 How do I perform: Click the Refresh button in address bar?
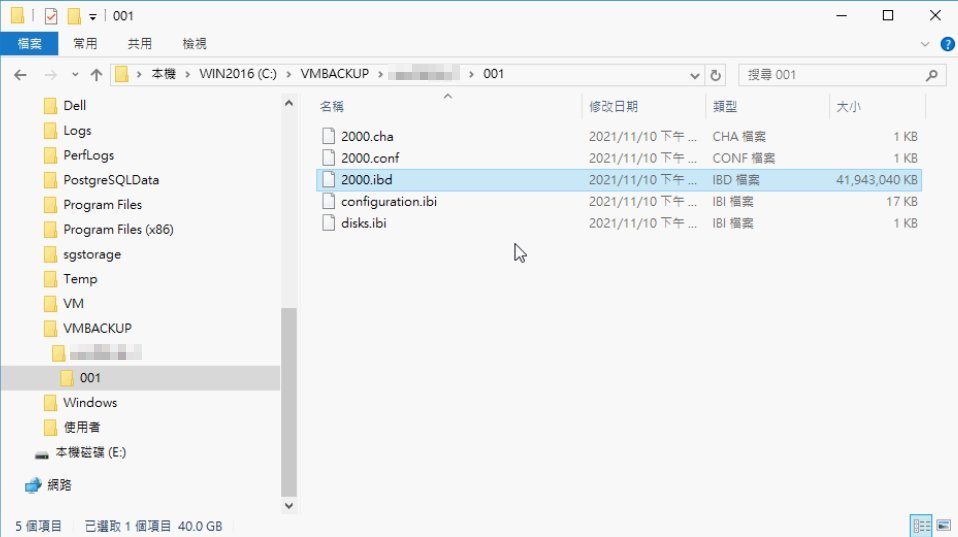[x=715, y=75]
